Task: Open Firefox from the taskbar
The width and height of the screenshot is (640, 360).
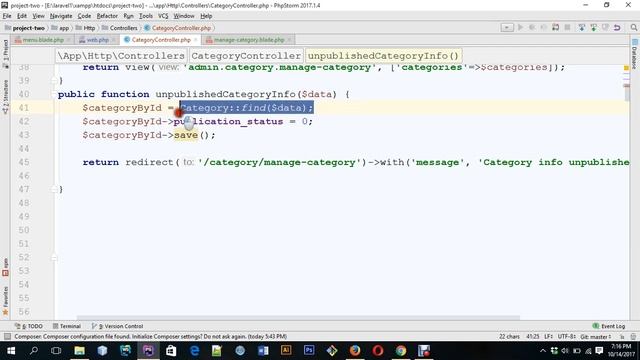Action: coord(355,351)
